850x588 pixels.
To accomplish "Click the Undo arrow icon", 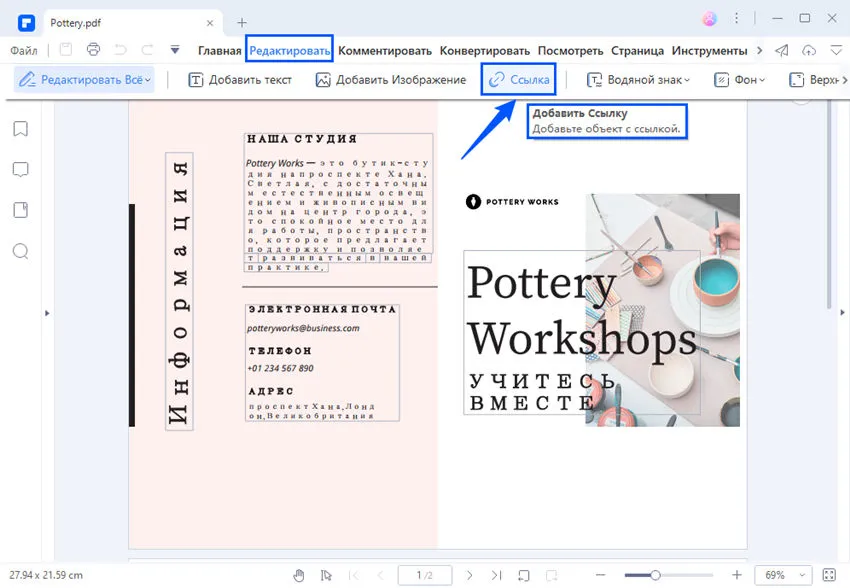I will [x=120, y=50].
